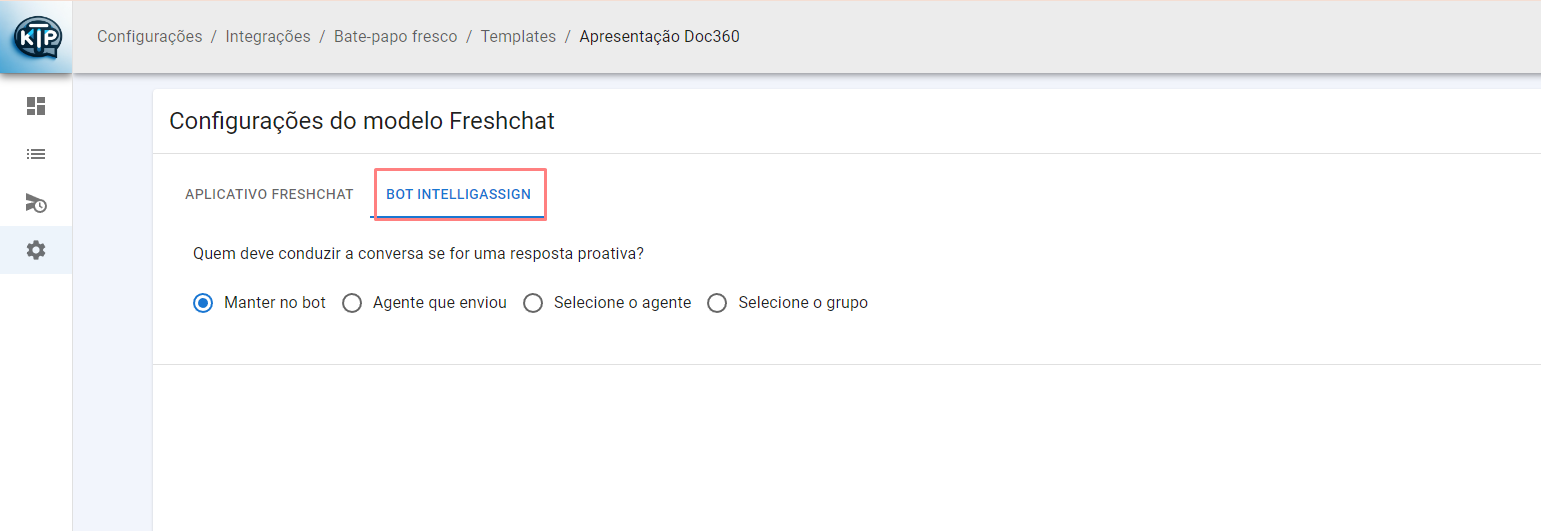The image size is (1541, 531).
Task: Open the dashboard icon in sidebar
Action: [36, 106]
